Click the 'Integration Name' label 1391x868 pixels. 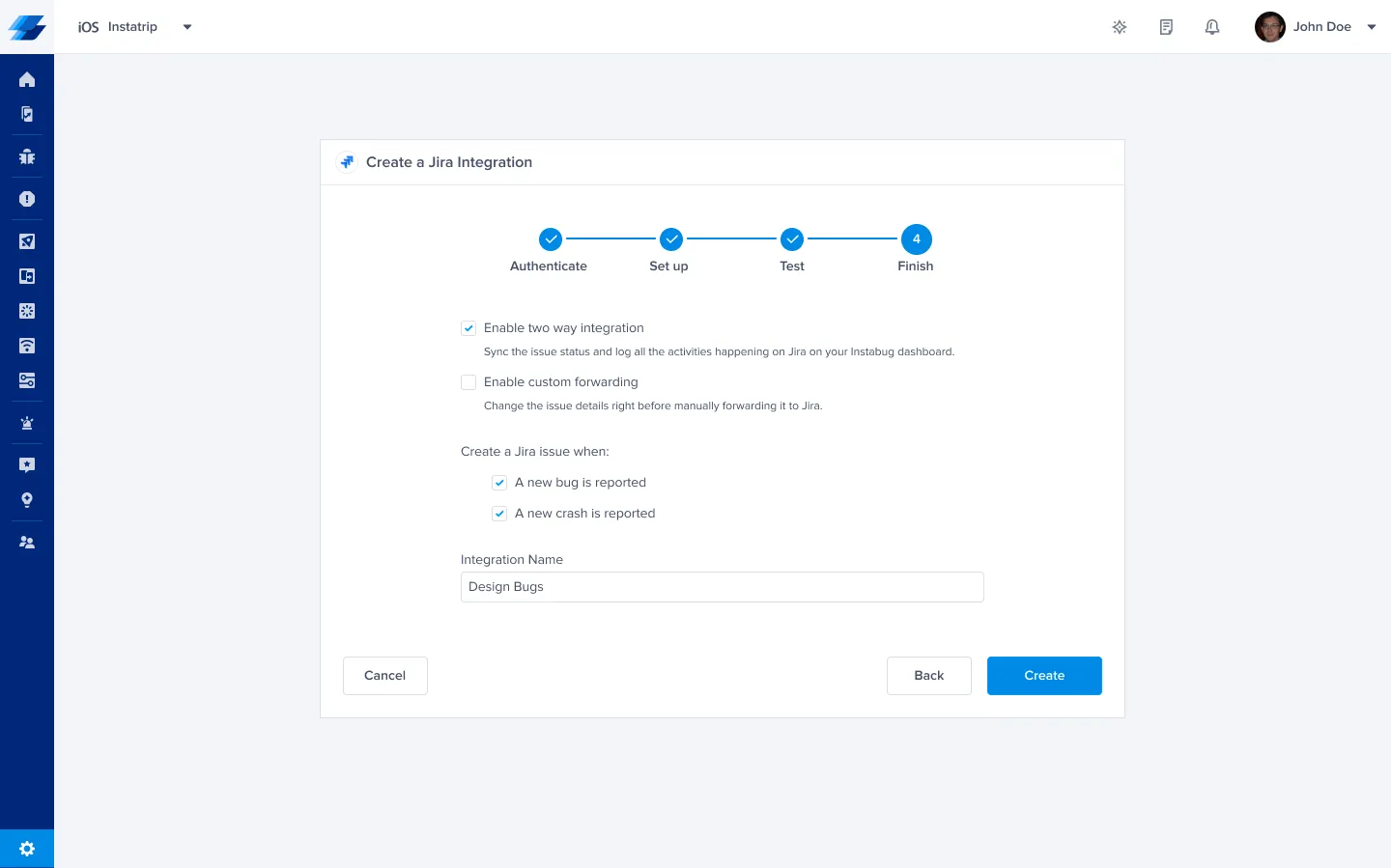tap(512, 560)
